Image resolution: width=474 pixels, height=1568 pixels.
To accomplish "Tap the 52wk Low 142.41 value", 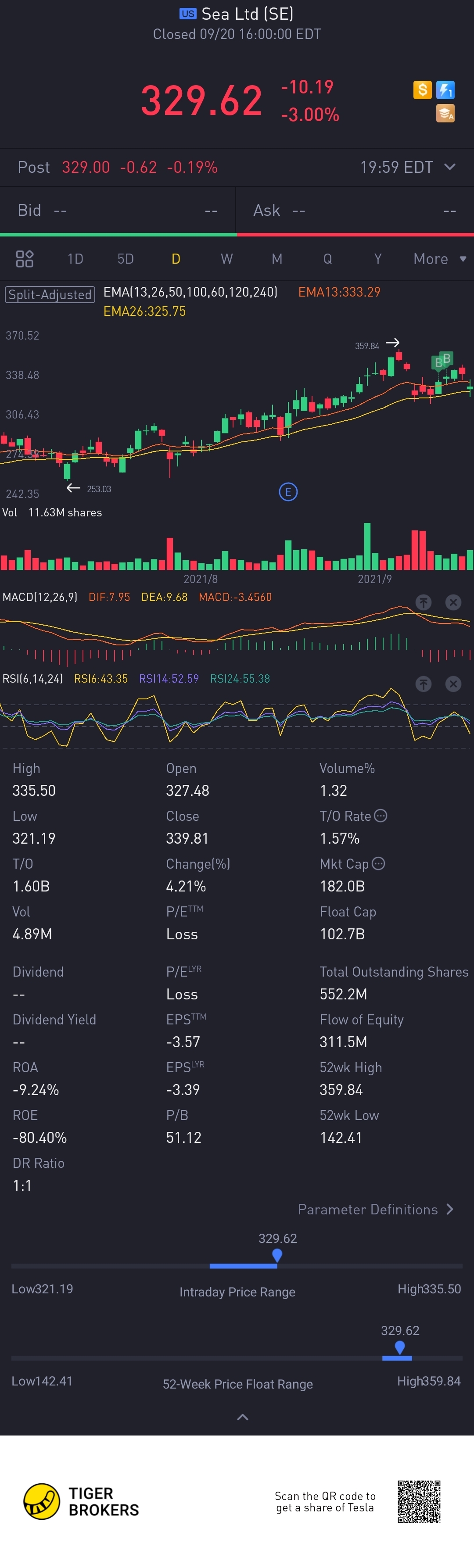I will (341, 1138).
